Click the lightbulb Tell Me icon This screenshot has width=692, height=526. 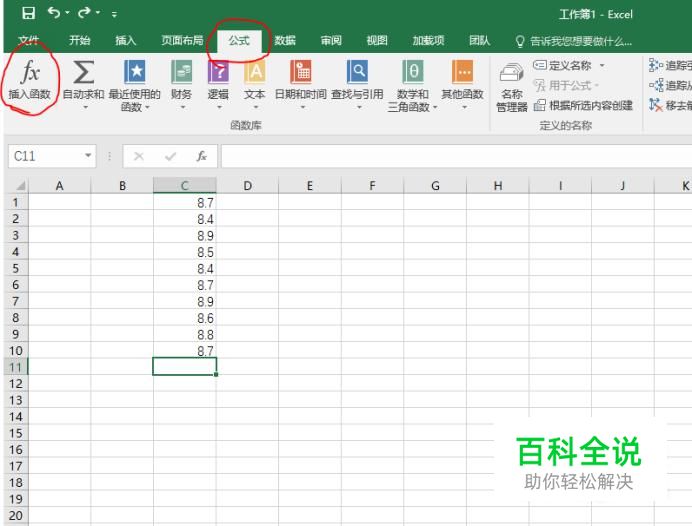pyautogui.click(x=520, y=41)
